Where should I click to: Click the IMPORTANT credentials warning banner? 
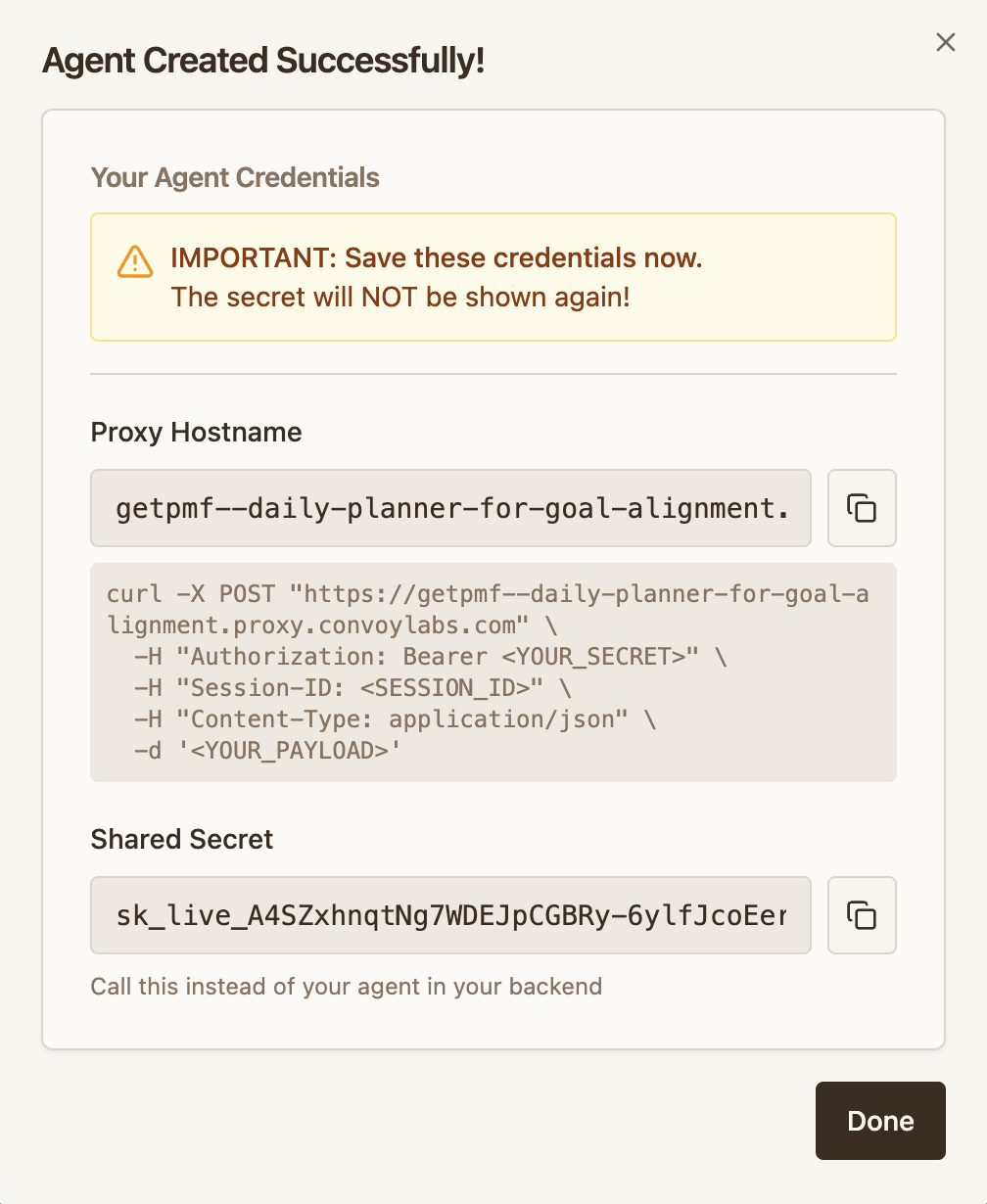[x=493, y=277]
